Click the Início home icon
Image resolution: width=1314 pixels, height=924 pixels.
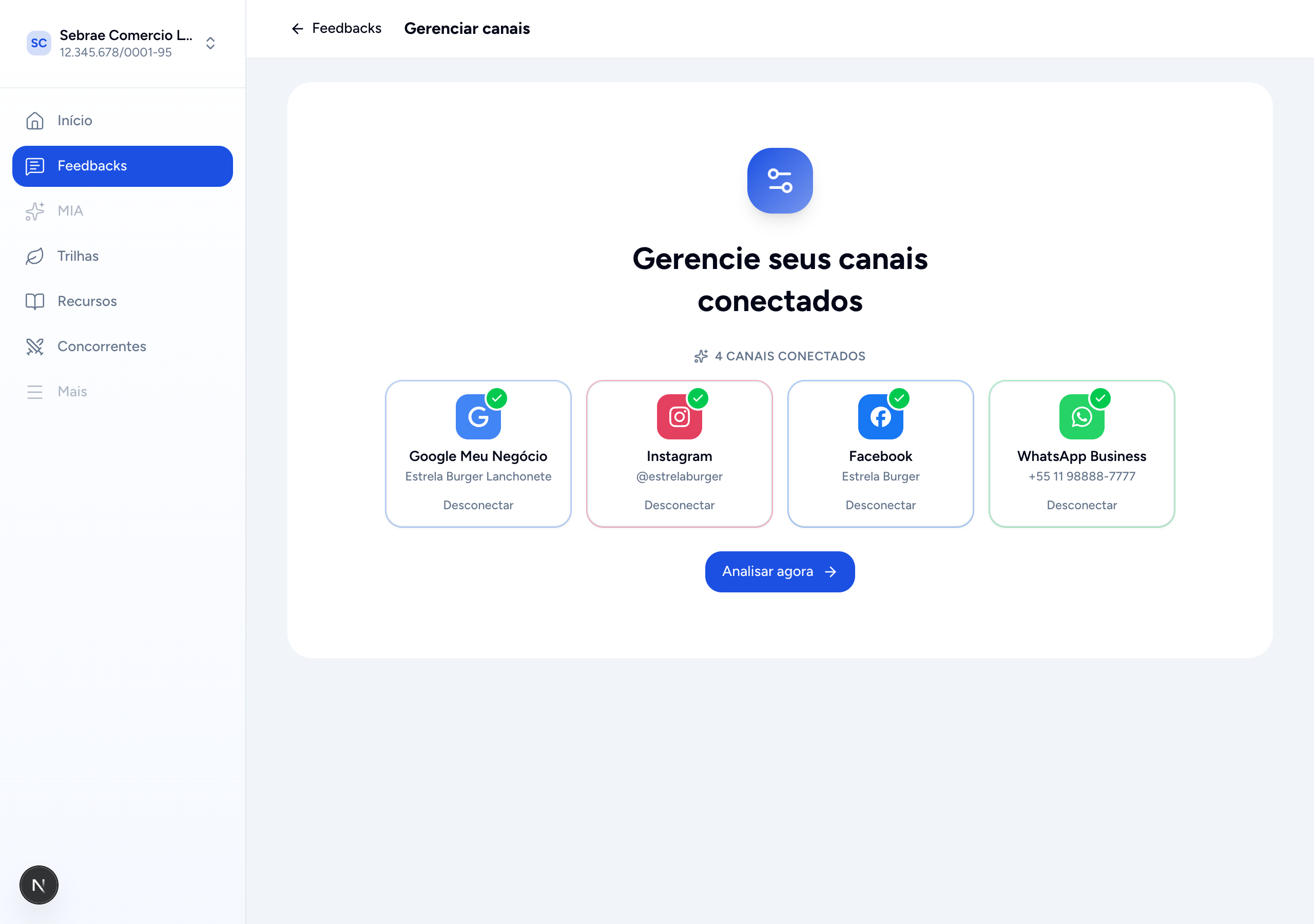(35, 121)
